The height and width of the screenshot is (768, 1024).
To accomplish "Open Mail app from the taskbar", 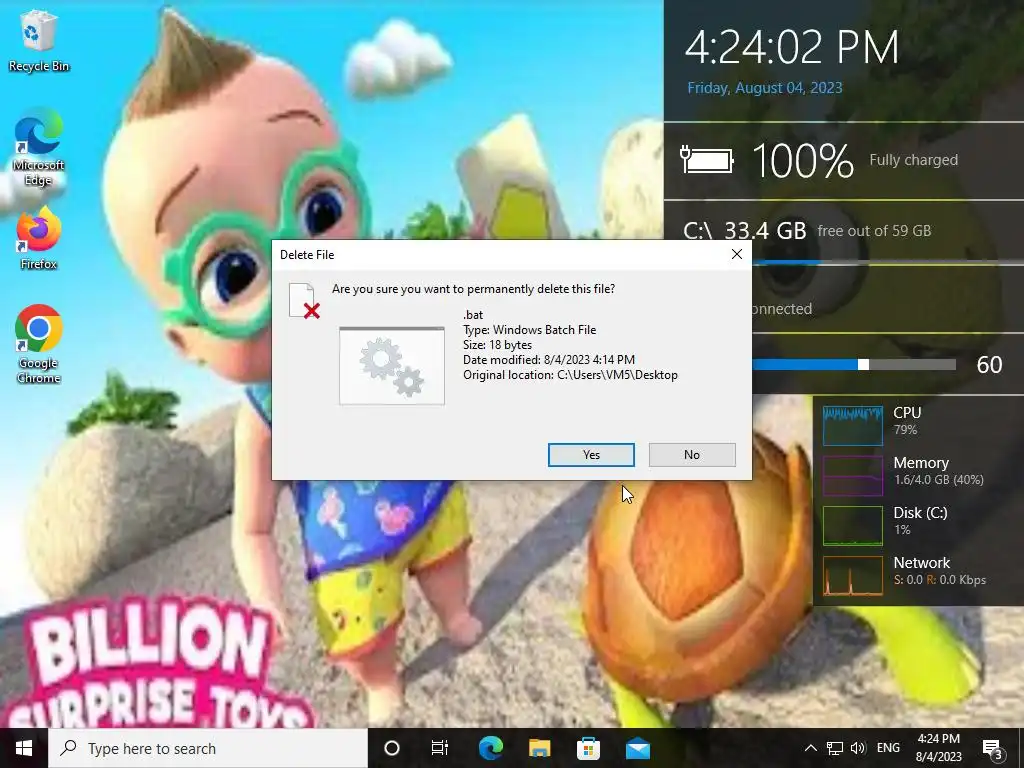I will pyautogui.click(x=638, y=748).
